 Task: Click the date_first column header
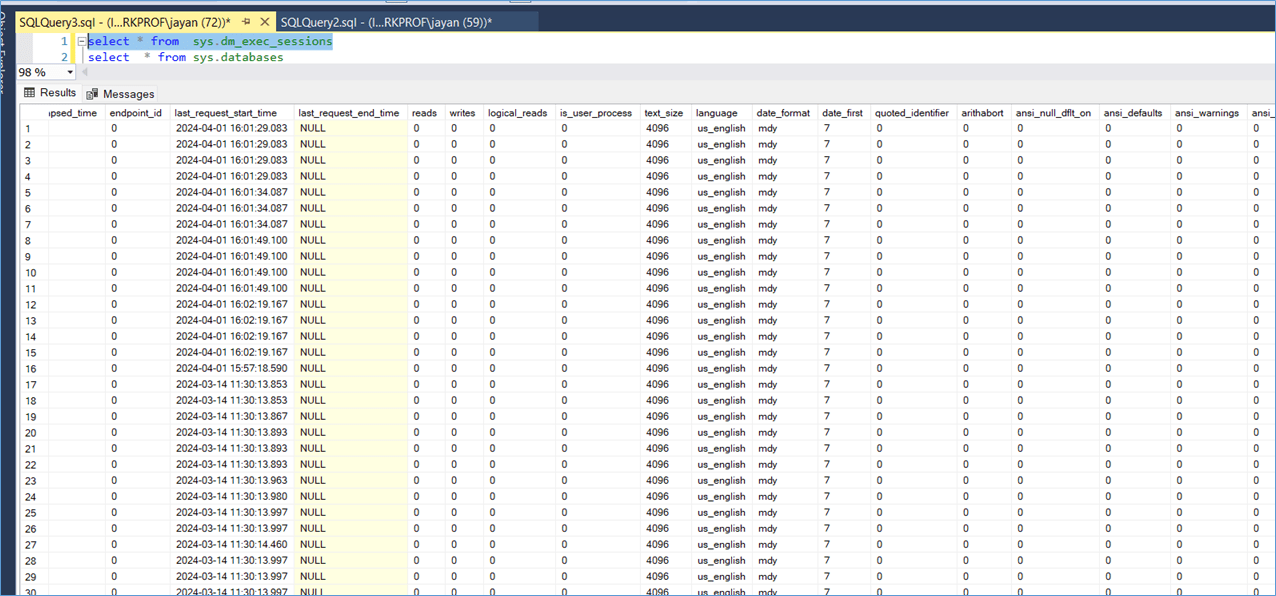click(x=842, y=113)
